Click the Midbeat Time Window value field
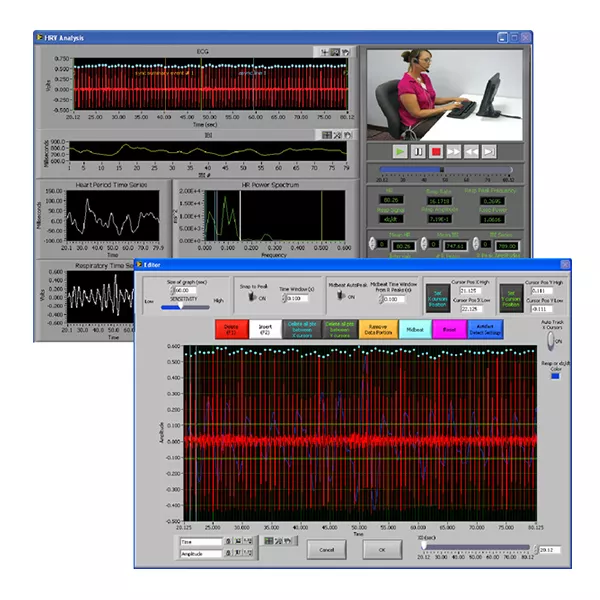Screen dimensions: 600x600 [395, 299]
